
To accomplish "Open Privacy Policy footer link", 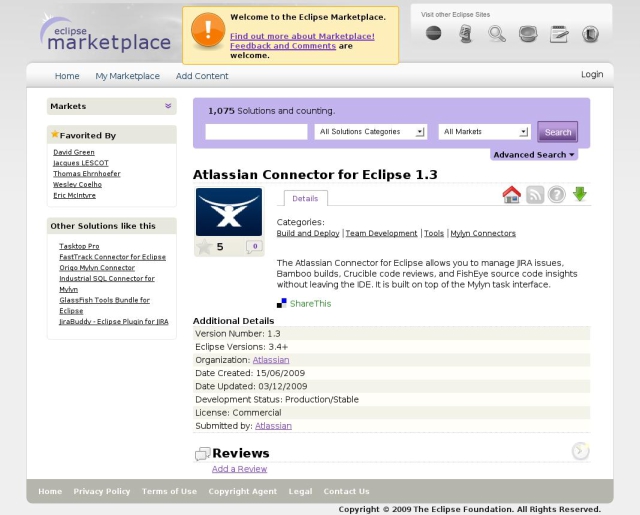I will (102, 491).
